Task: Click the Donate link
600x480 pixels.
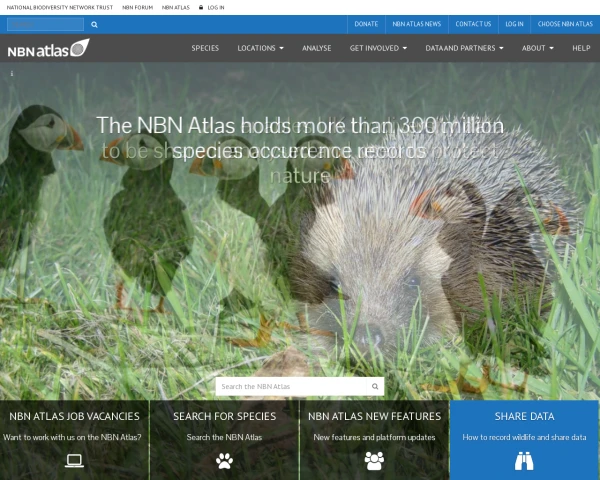Action: click(366, 24)
